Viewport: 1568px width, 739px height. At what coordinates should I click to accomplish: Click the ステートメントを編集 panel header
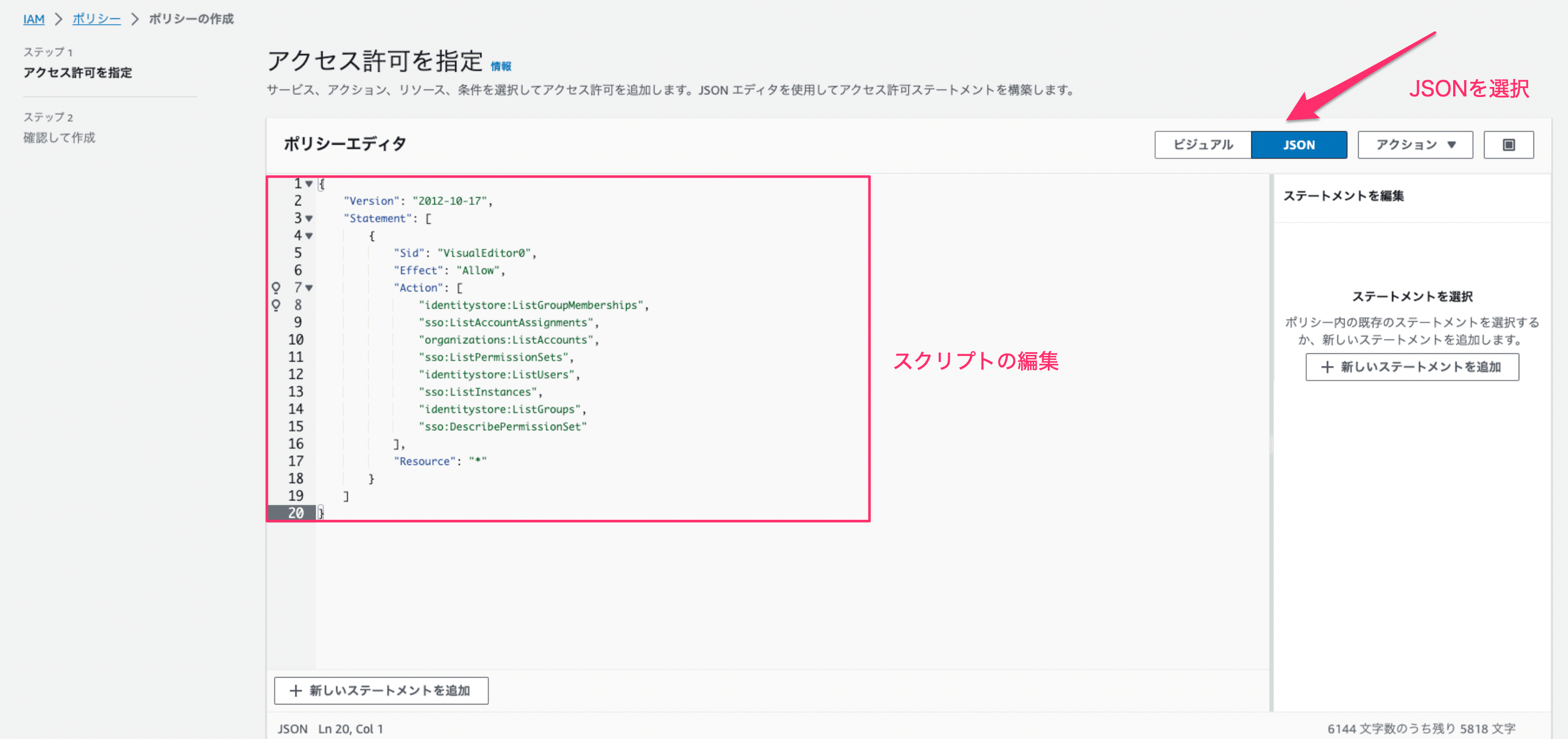point(1344,196)
